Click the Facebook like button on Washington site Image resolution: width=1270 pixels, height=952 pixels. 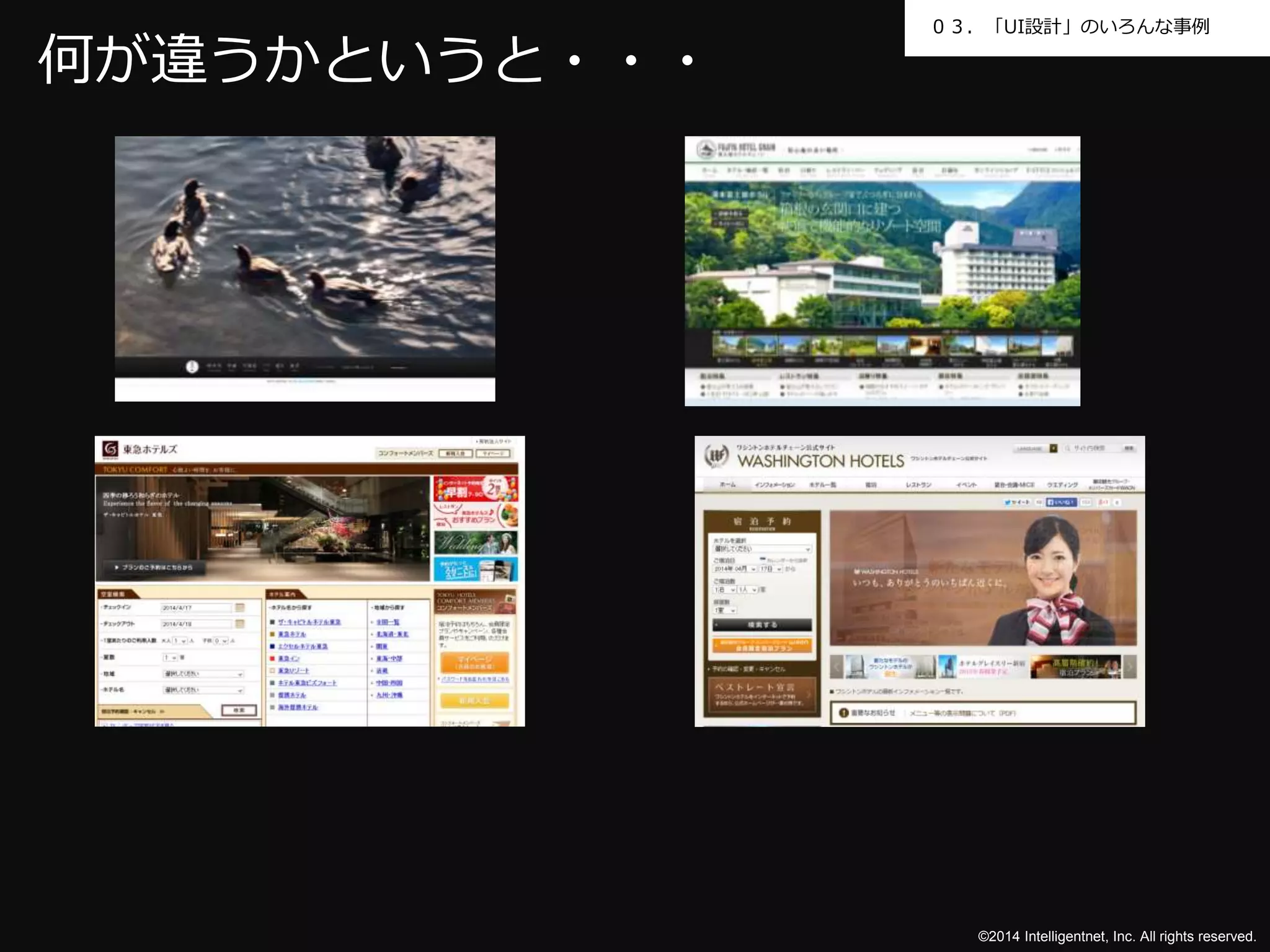pyautogui.click(x=1061, y=502)
